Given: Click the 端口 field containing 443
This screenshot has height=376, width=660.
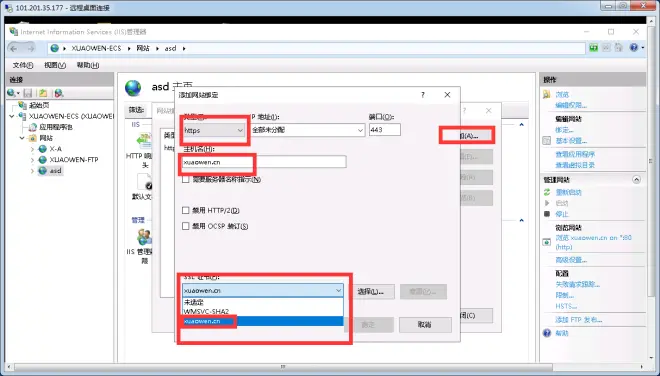Looking at the screenshot, I should 384,130.
